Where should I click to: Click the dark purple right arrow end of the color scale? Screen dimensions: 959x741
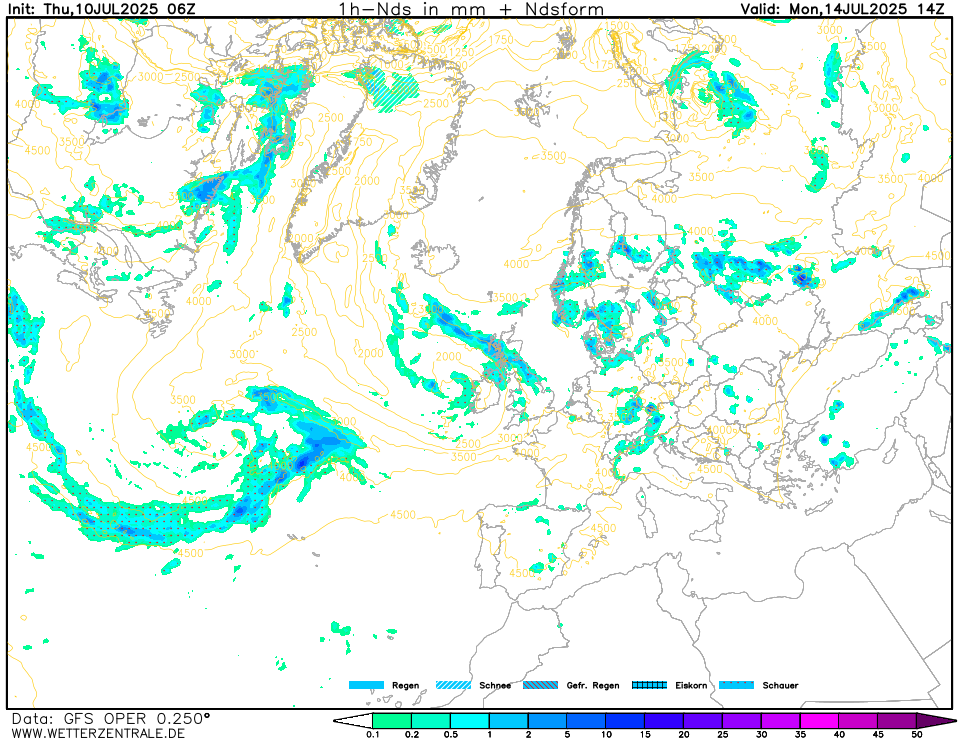[936, 721]
